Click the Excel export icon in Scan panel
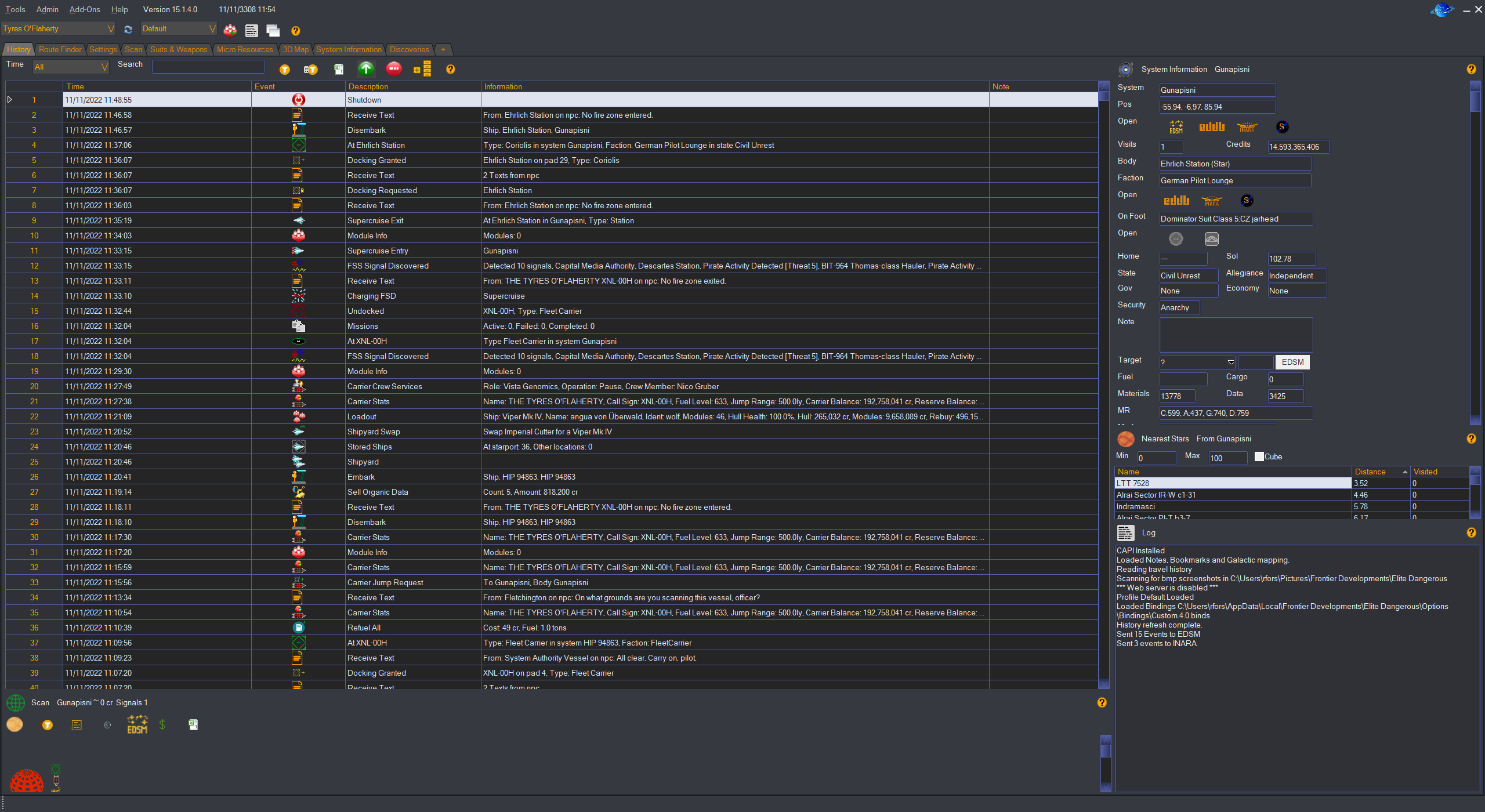Screen dimensions: 1485x812 click(193, 724)
